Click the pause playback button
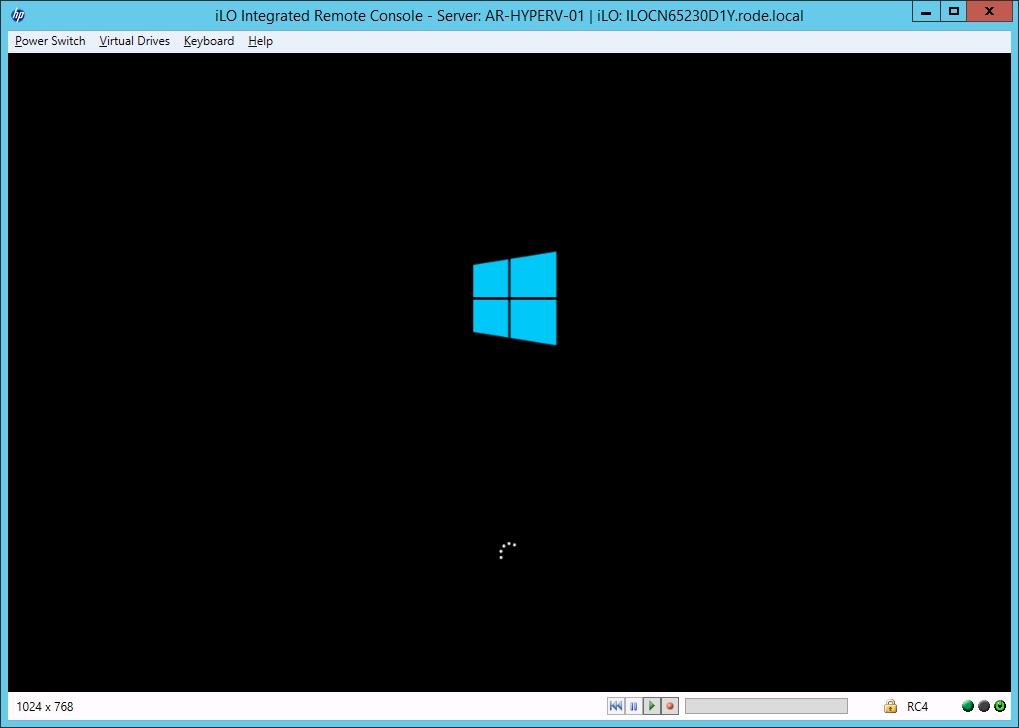Image resolution: width=1019 pixels, height=728 pixels. (634, 706)
